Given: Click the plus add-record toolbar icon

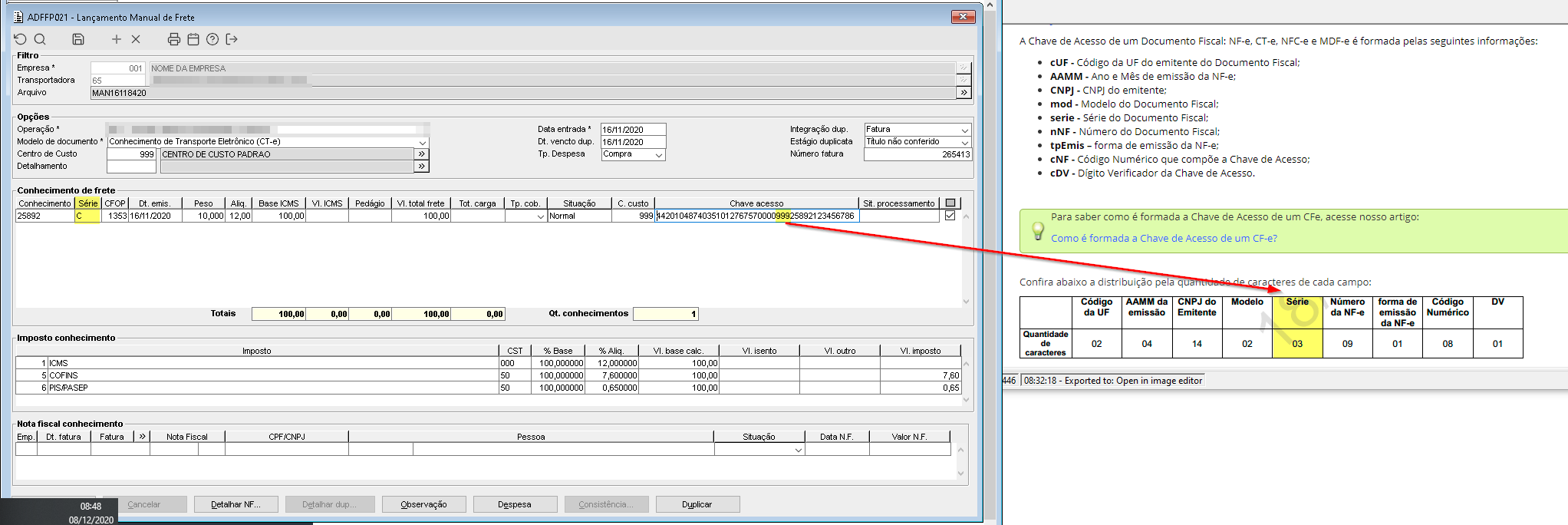Looking at the screenshot, I should (x=117, y=39).
